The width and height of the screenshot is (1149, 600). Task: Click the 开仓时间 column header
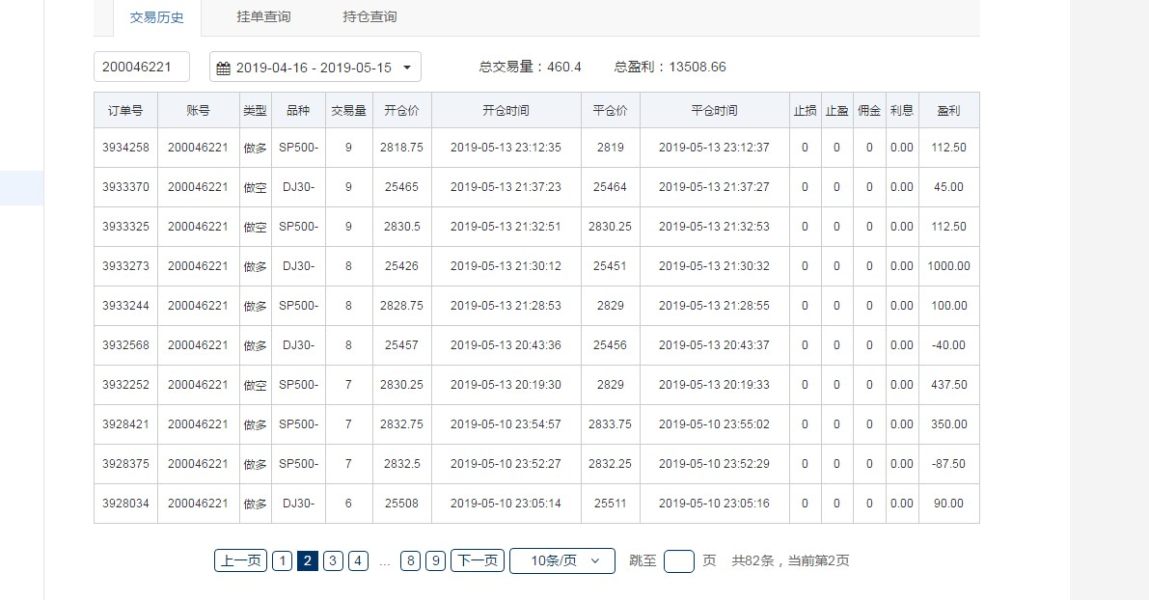[x=505, y=110]
